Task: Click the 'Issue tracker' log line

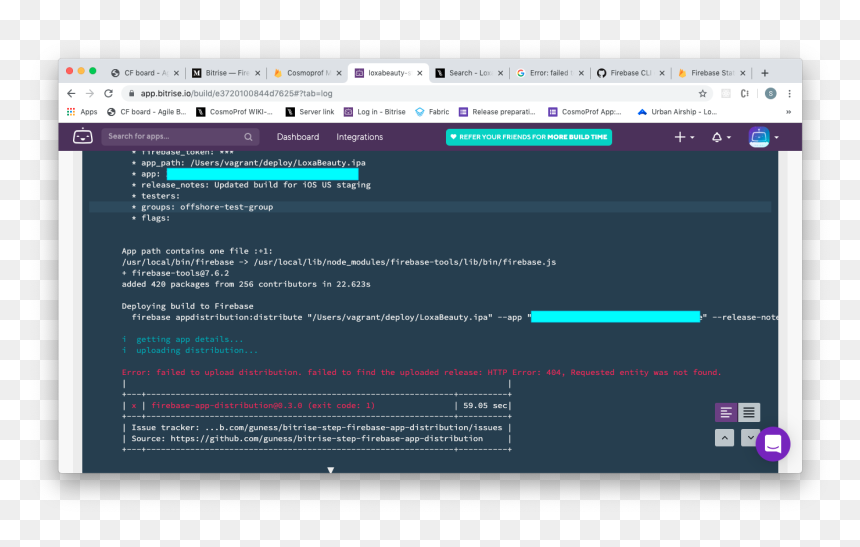Action: tap(316, 427)
